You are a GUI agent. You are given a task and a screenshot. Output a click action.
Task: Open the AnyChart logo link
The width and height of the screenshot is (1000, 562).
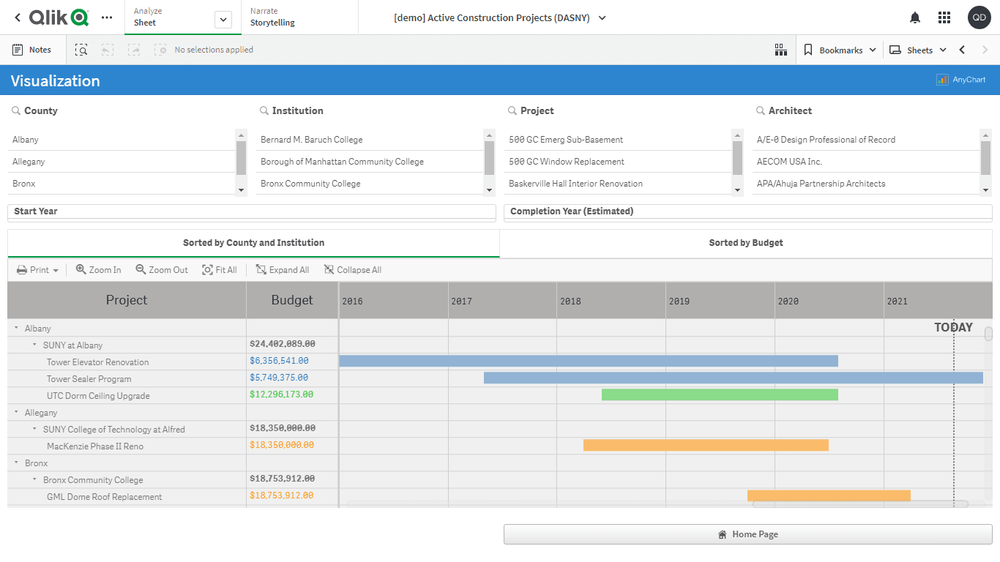coord(961,80)
